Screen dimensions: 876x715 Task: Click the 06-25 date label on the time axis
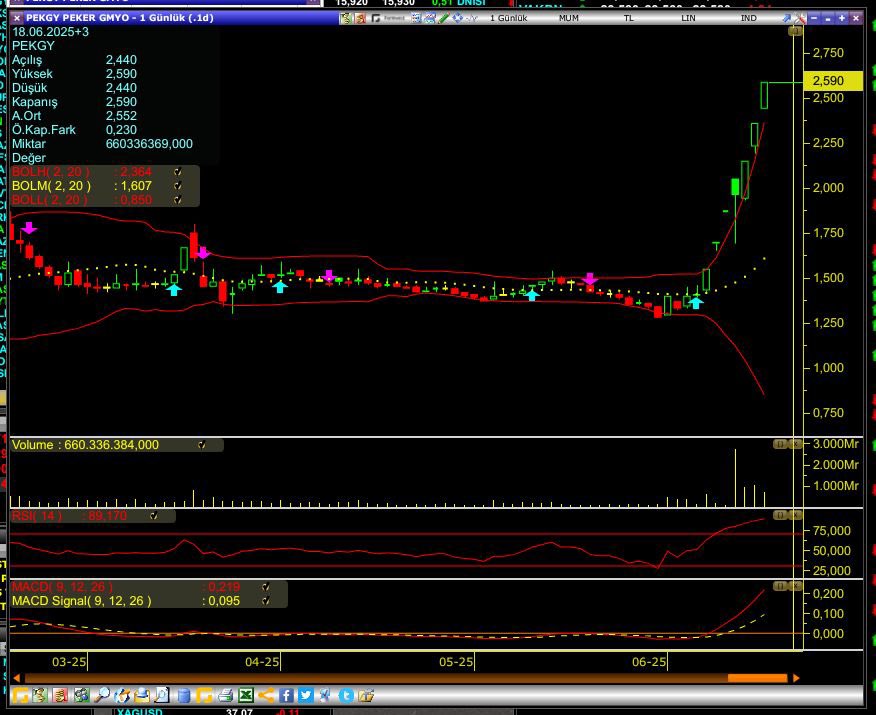[x=649, y=662]
